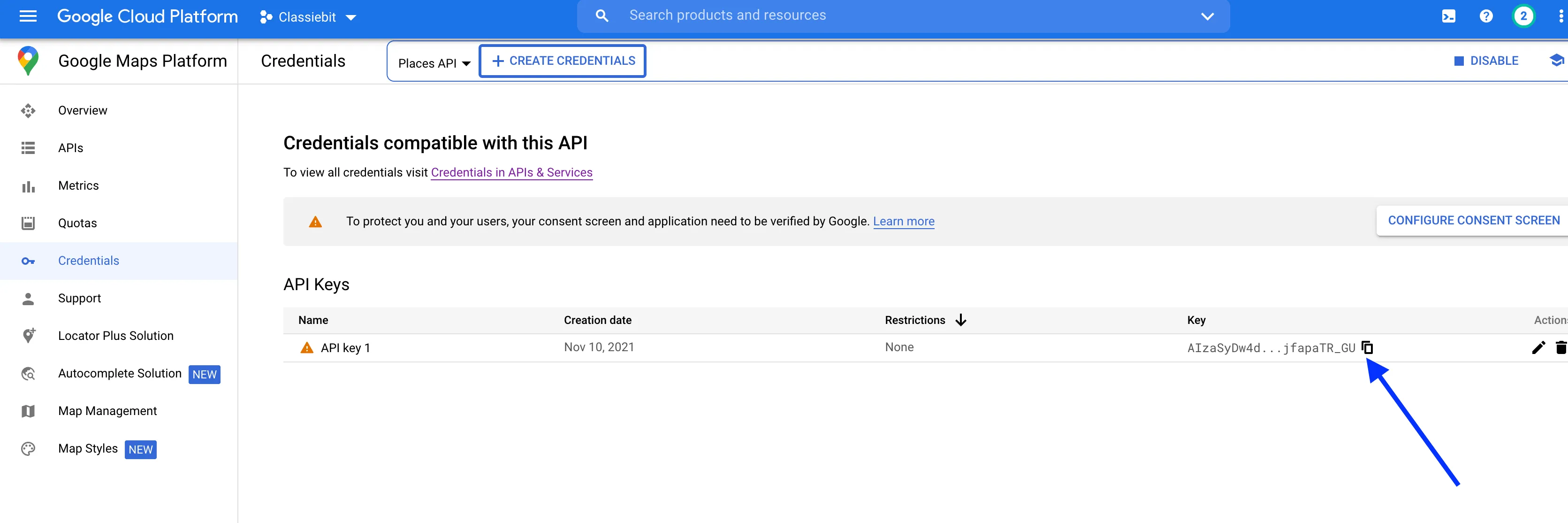Click the Google Maps Platform pin logo

[28, 60]
